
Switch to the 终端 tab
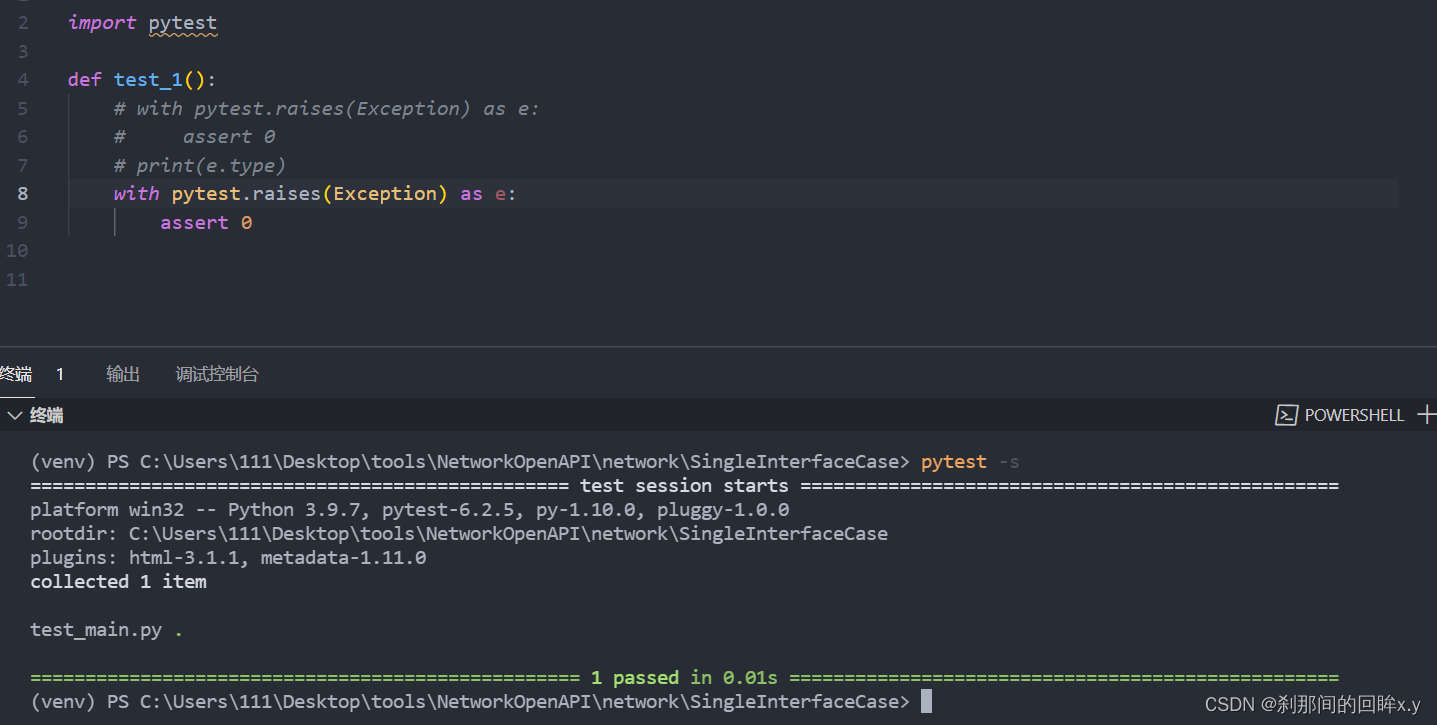click(16, 374)
